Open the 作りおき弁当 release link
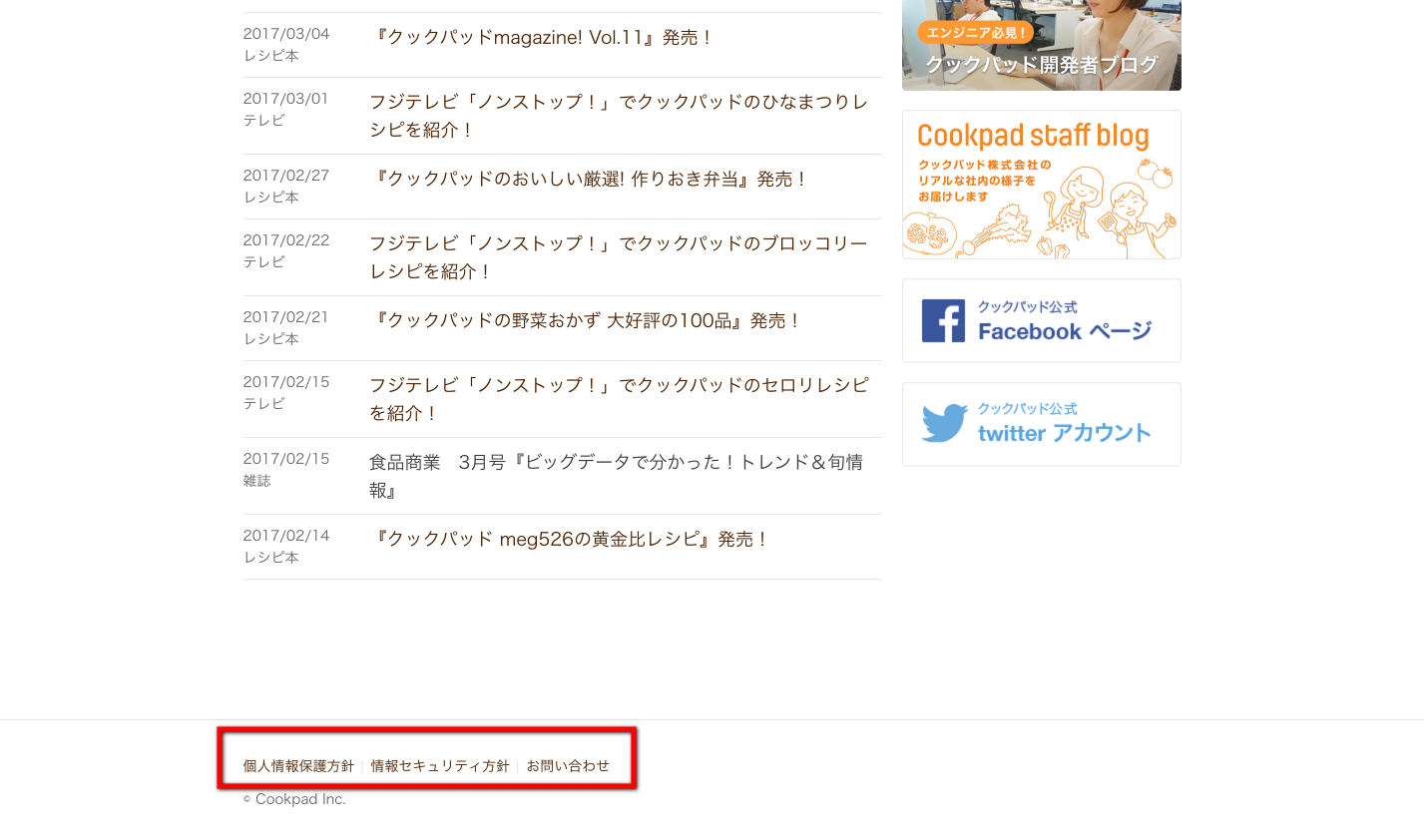Image resolution: width=1424 pixels, height=840 pixels. [587, 180]
